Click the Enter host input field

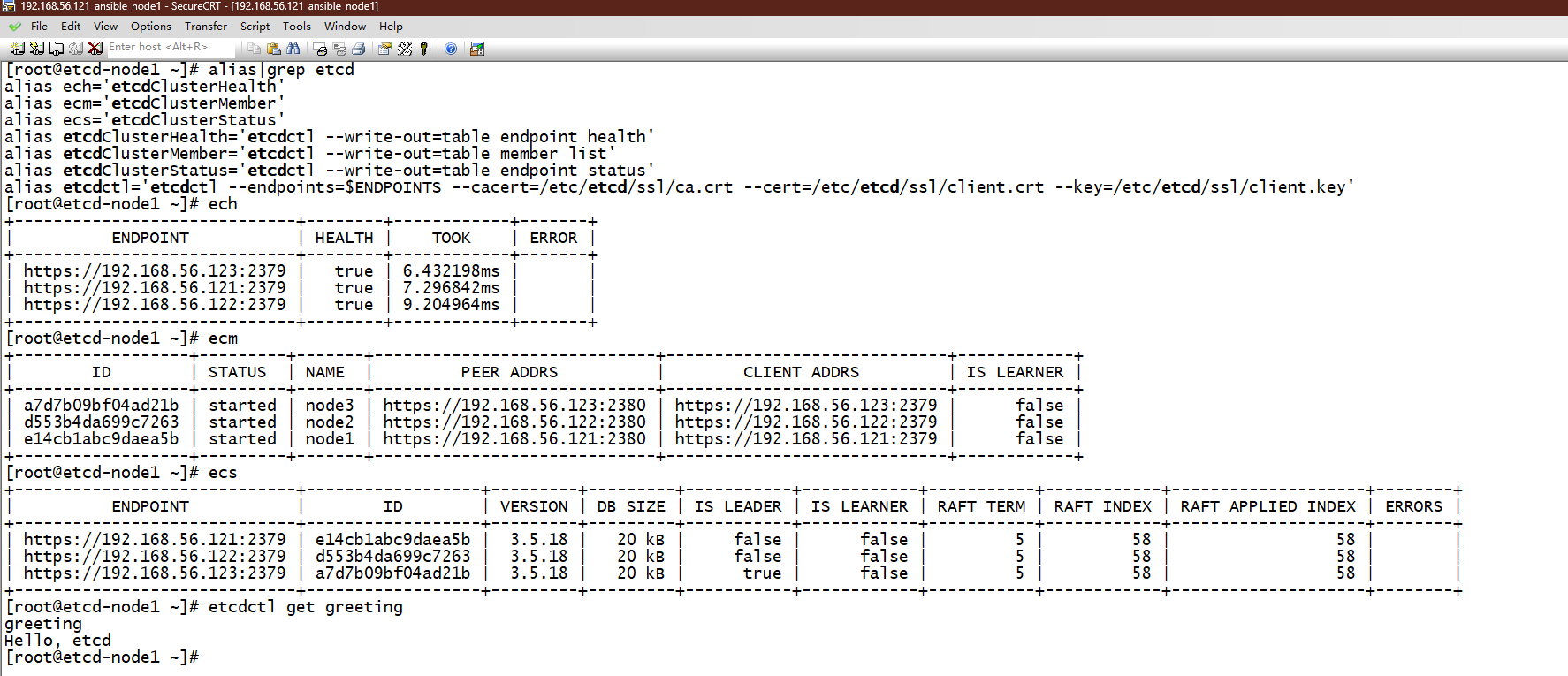point(168,48)
